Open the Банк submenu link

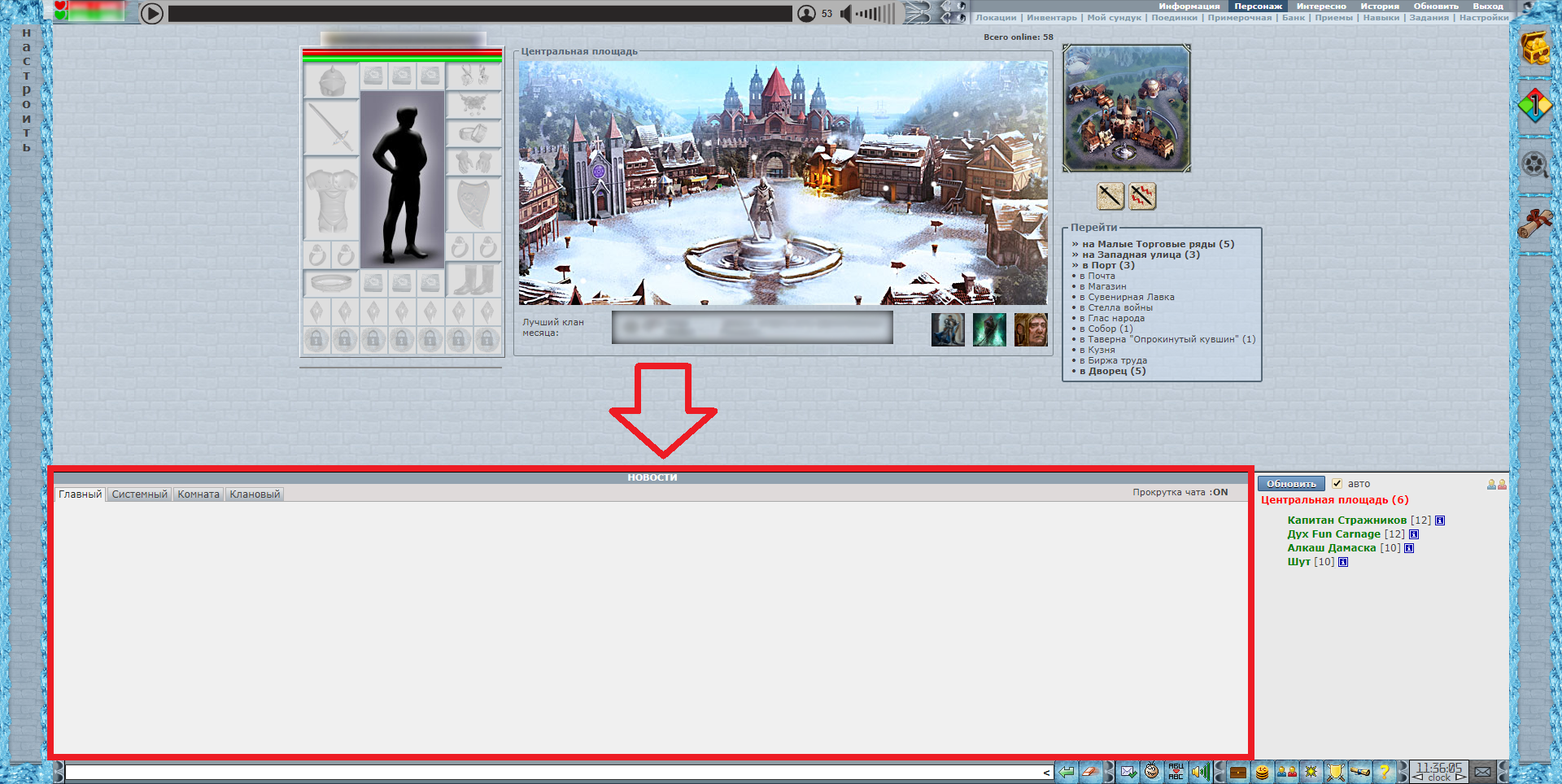click(x=1293, y=17)
